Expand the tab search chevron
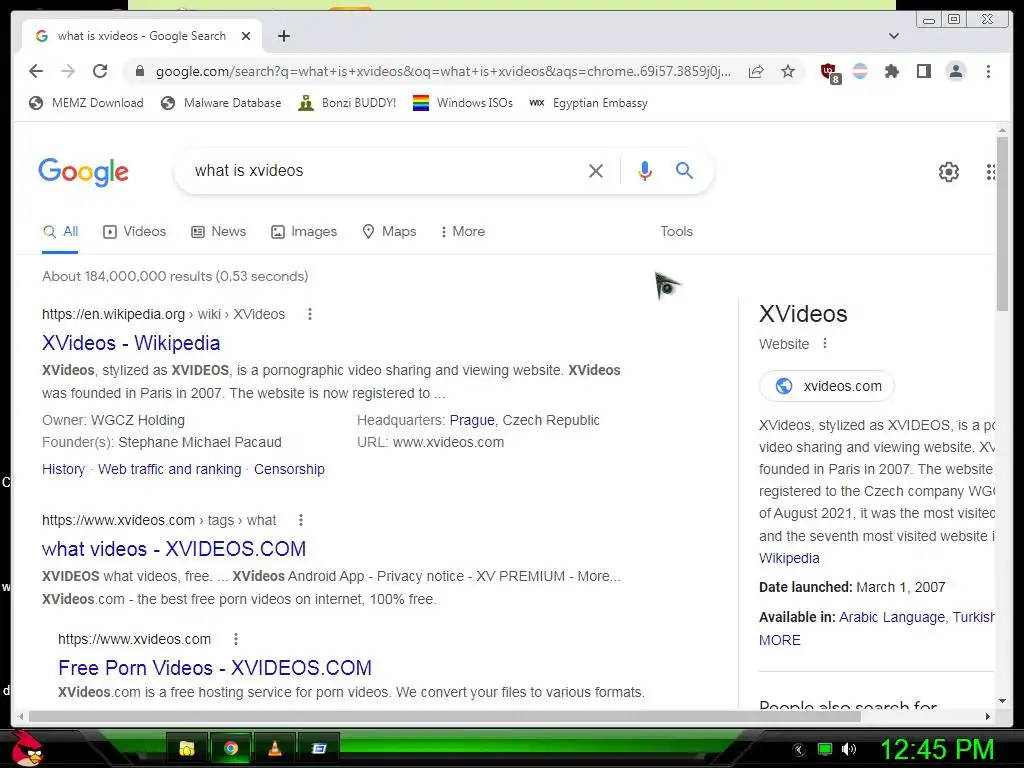Image resolution: width=1024 pixels, height=768 pixels. point(894,36)
